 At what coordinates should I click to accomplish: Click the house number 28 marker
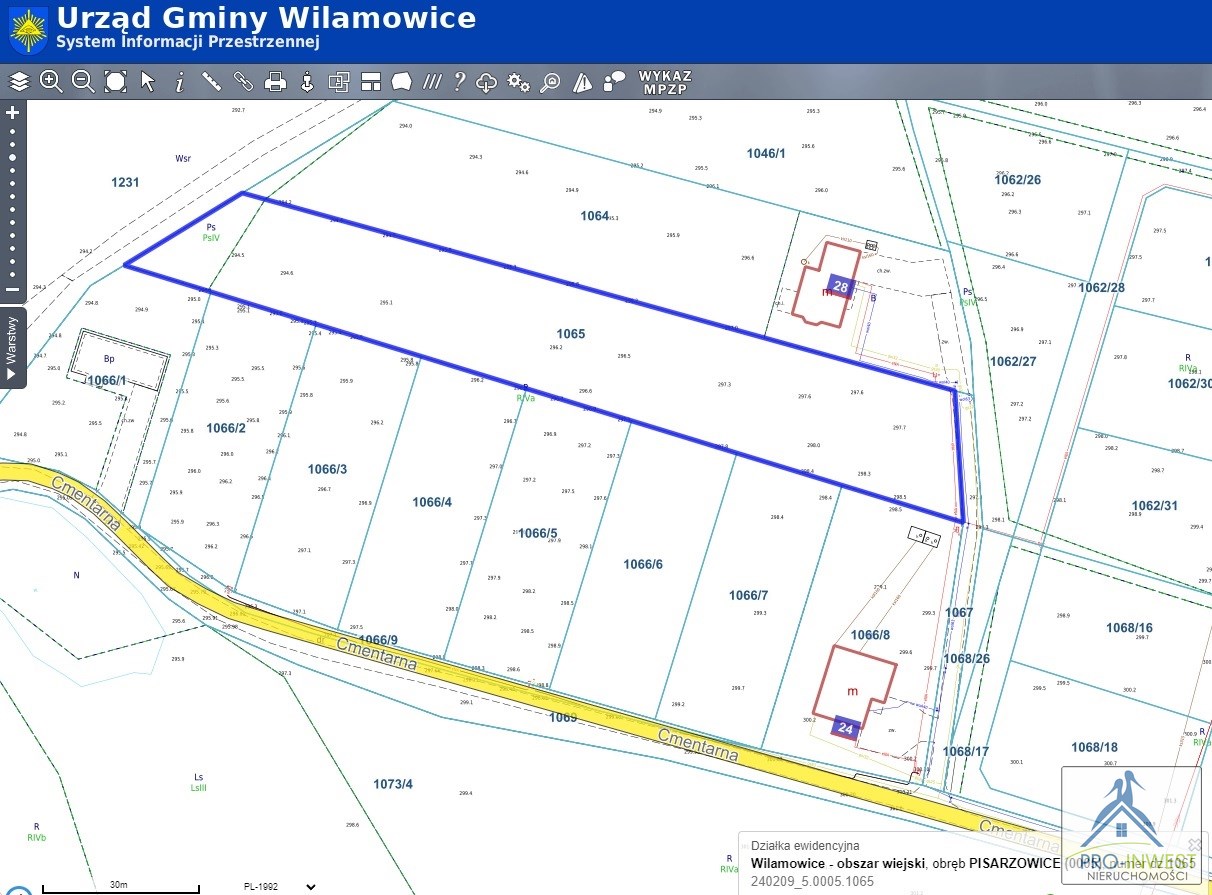842,286
